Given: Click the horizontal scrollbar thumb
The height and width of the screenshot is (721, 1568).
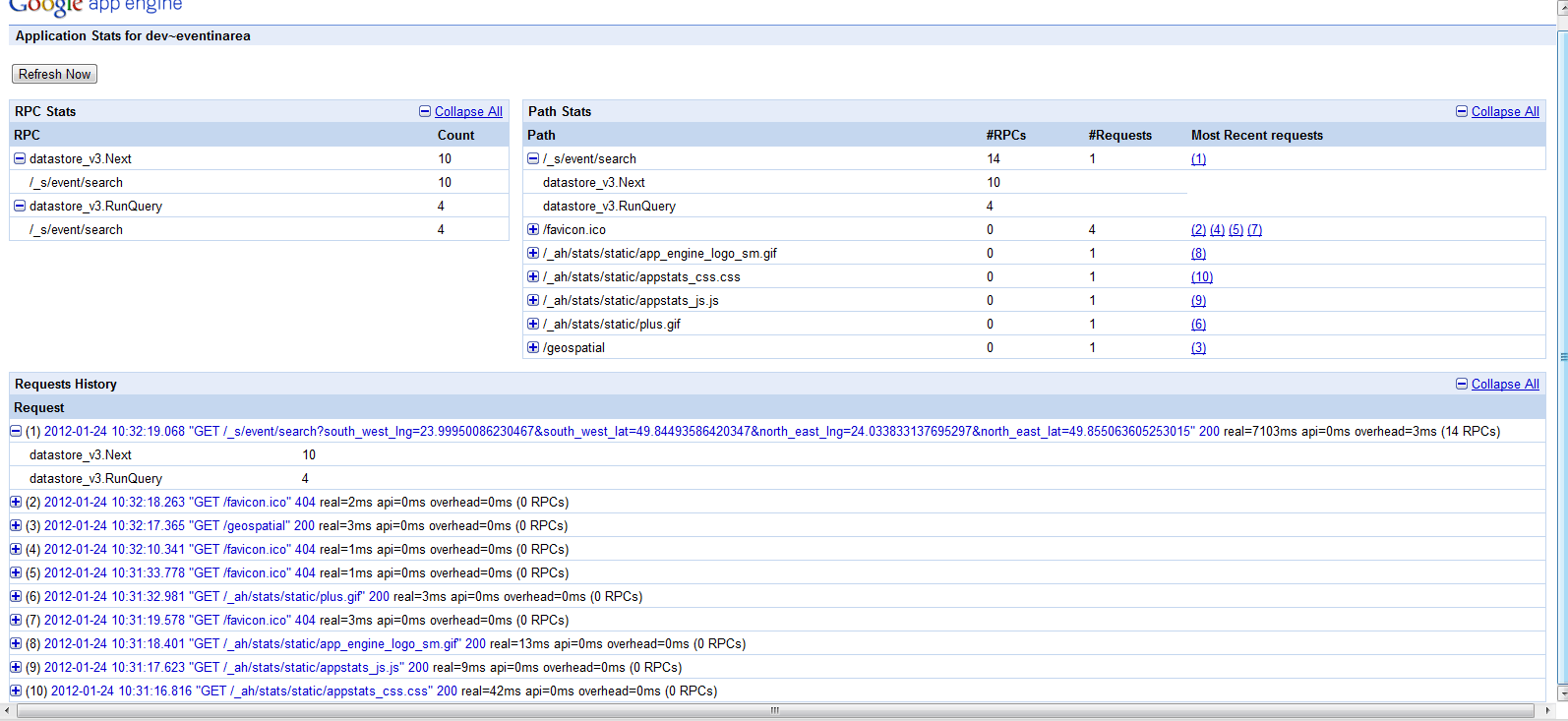Looking at the screenshot, I should tap(775, 710).
